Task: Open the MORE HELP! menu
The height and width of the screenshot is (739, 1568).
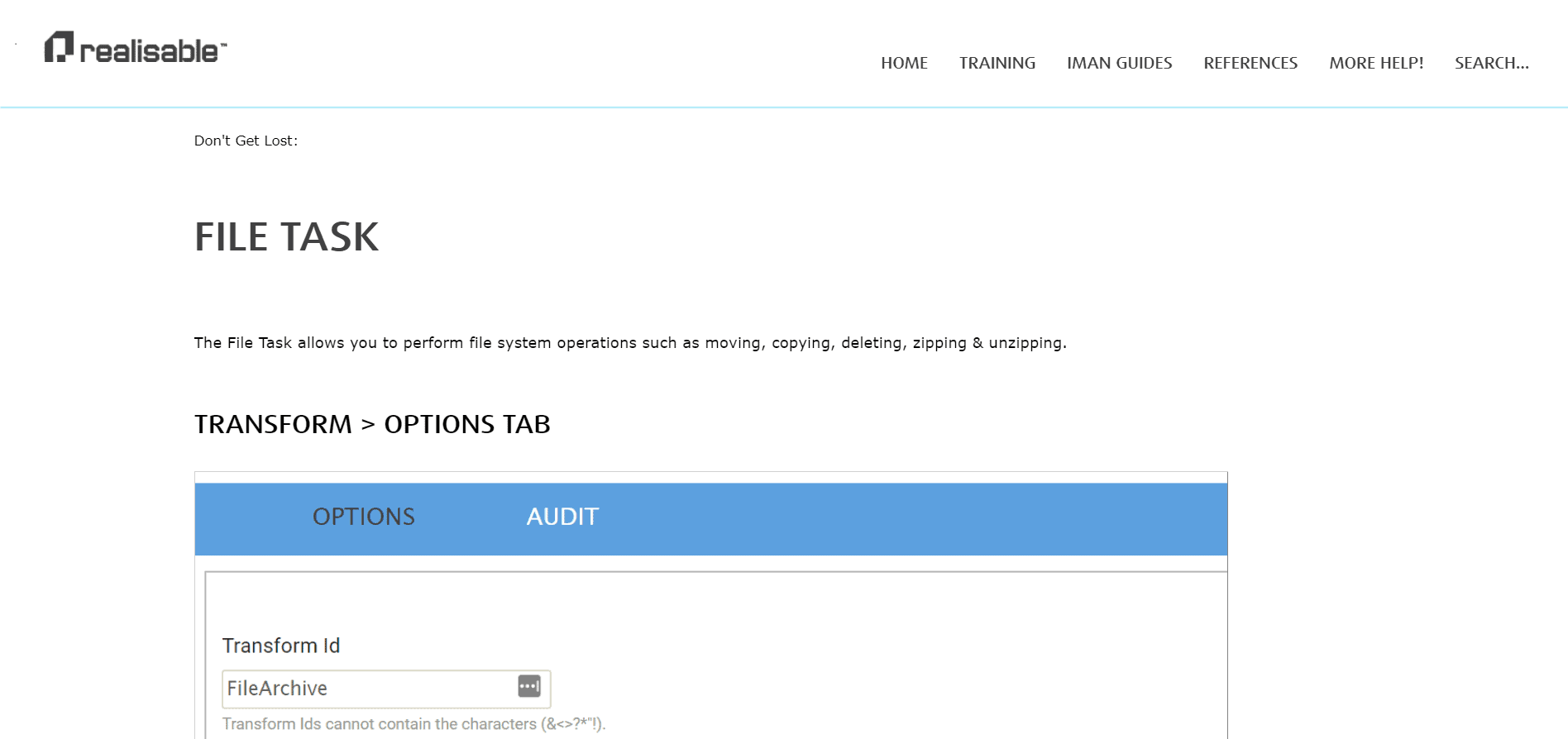Action: click(x=1376, y=63)
